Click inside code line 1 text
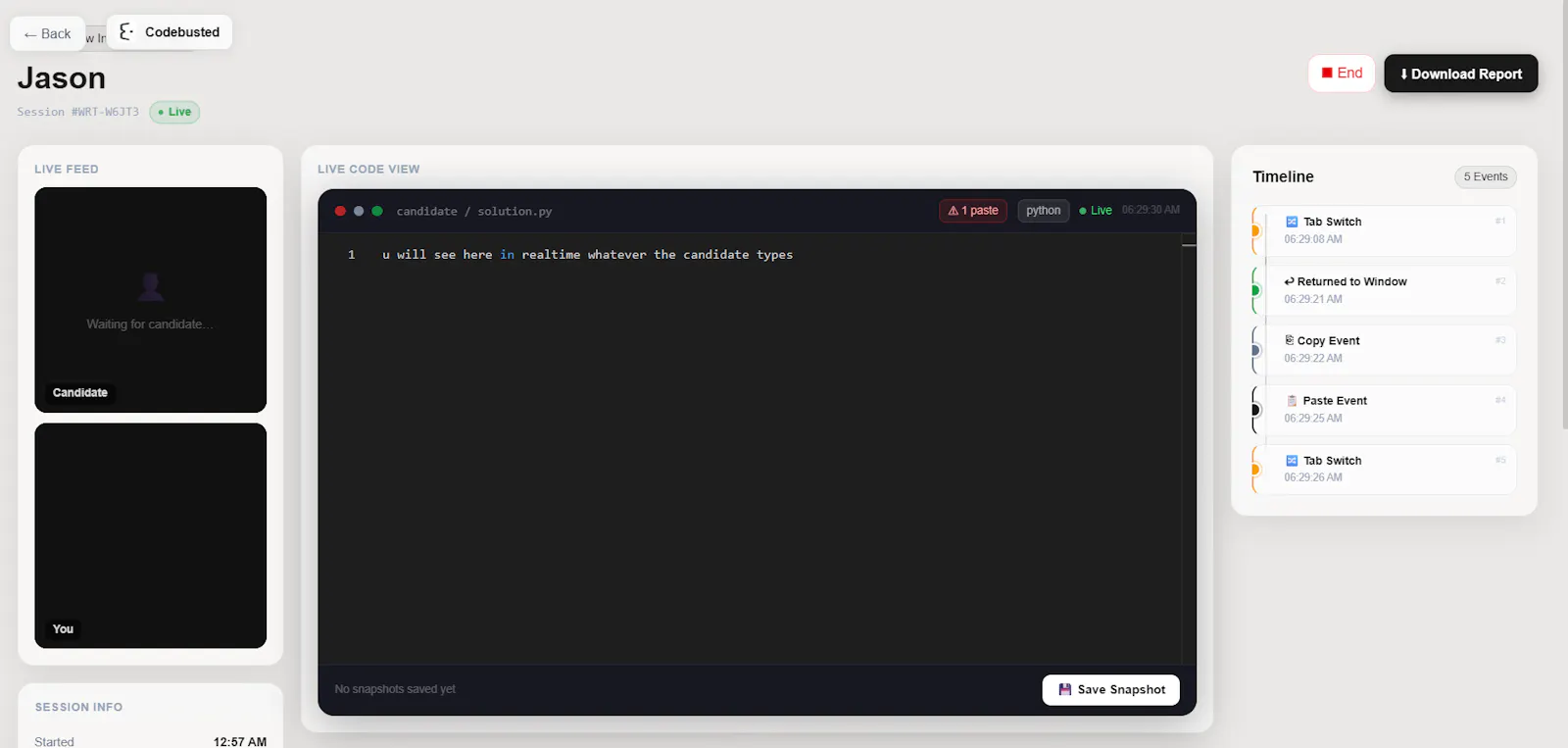 pos(588,255)
